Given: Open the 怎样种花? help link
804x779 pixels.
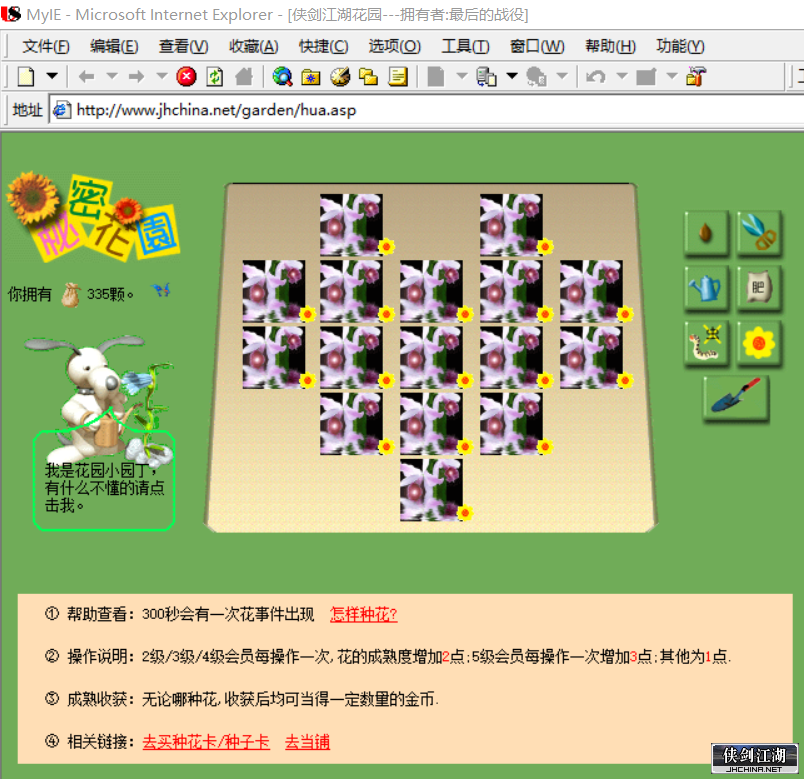Looking at the screenshot, I should point(364,614).
